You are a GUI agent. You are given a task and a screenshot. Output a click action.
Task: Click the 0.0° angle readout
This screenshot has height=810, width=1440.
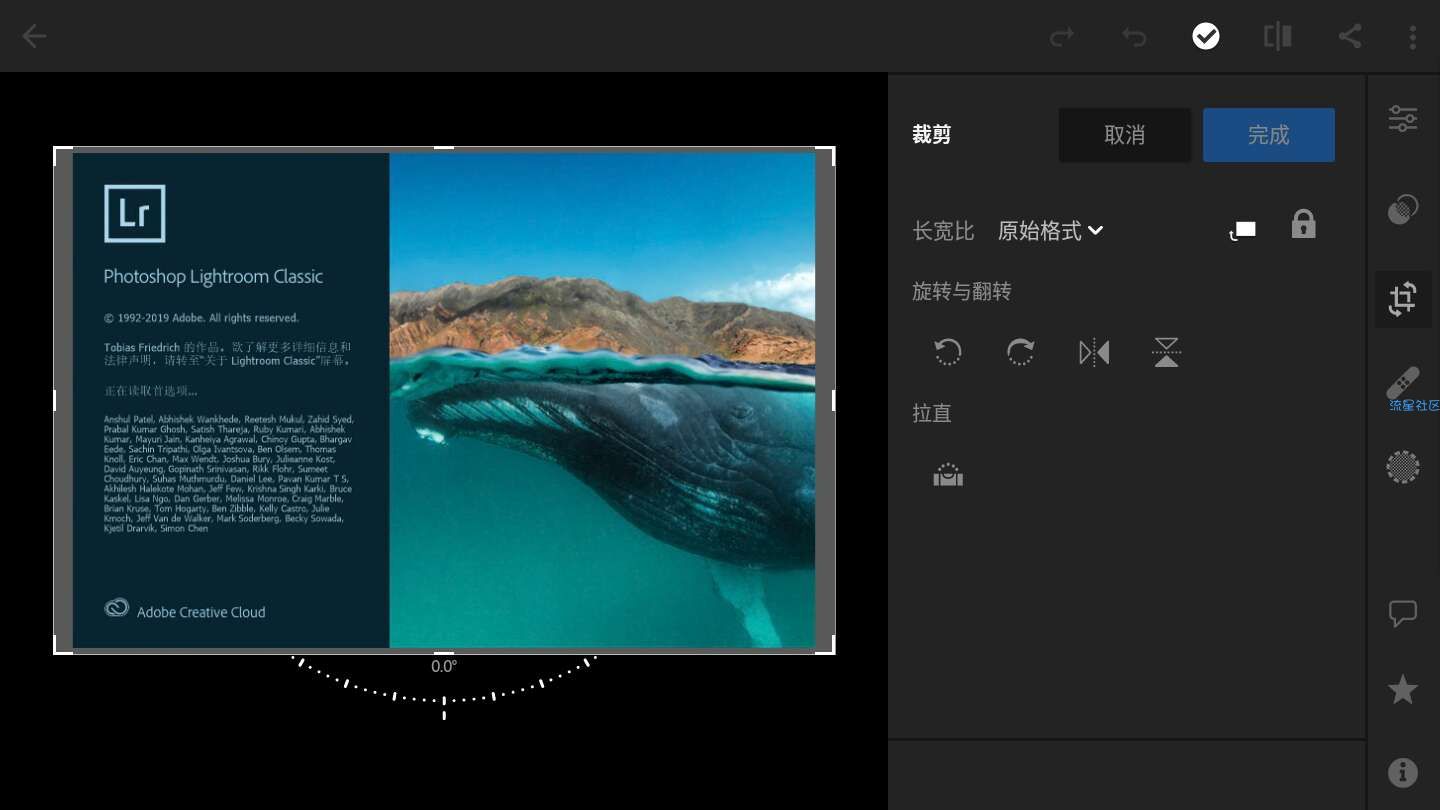(x=444, y=666)
